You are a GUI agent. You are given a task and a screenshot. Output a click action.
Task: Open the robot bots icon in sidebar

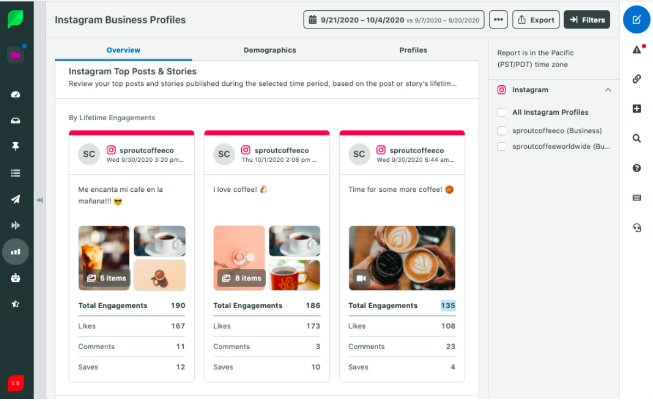(15, 278)
